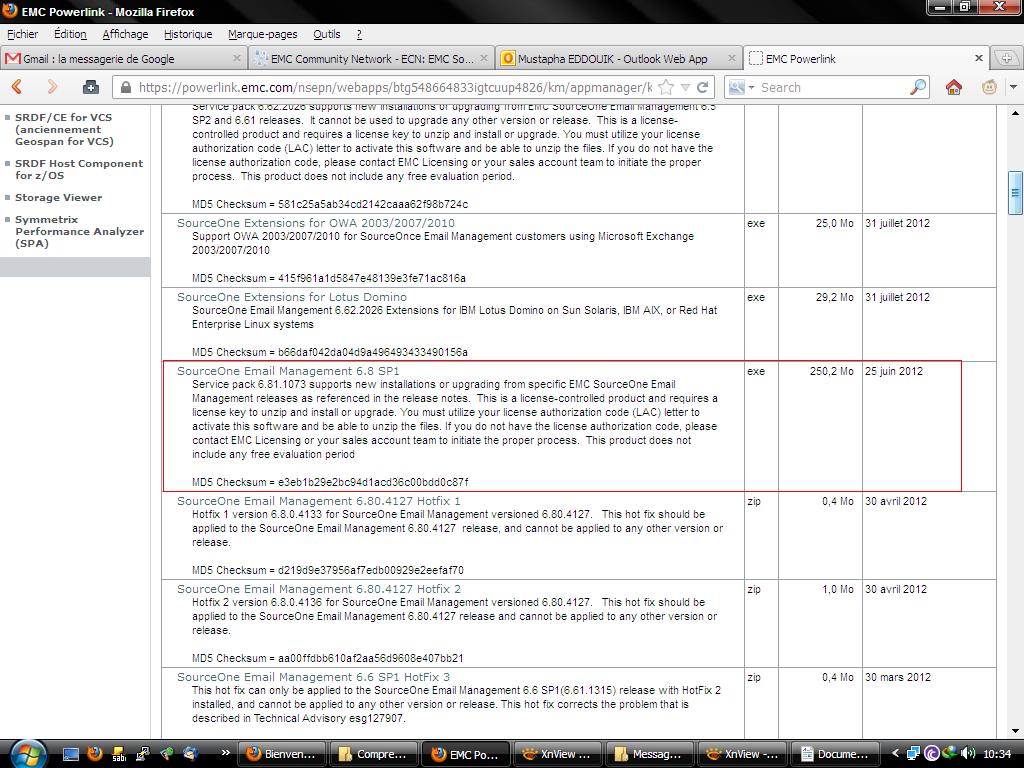The image size is (1024, 768).
Task: Go to the Firefox Home page icon
Action: click(x=953, y=87)
